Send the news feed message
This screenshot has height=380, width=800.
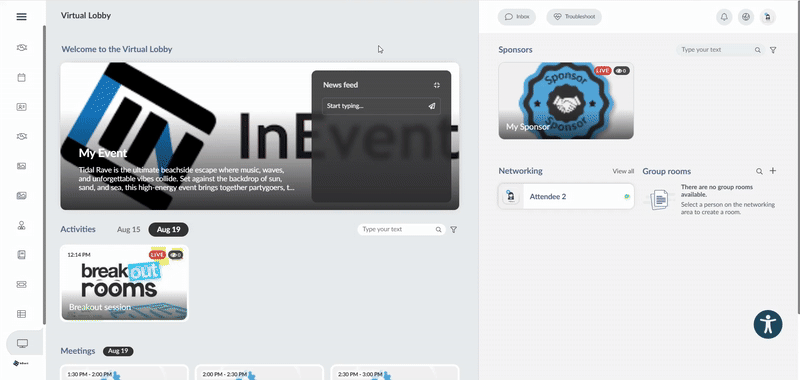pos(432,106)
